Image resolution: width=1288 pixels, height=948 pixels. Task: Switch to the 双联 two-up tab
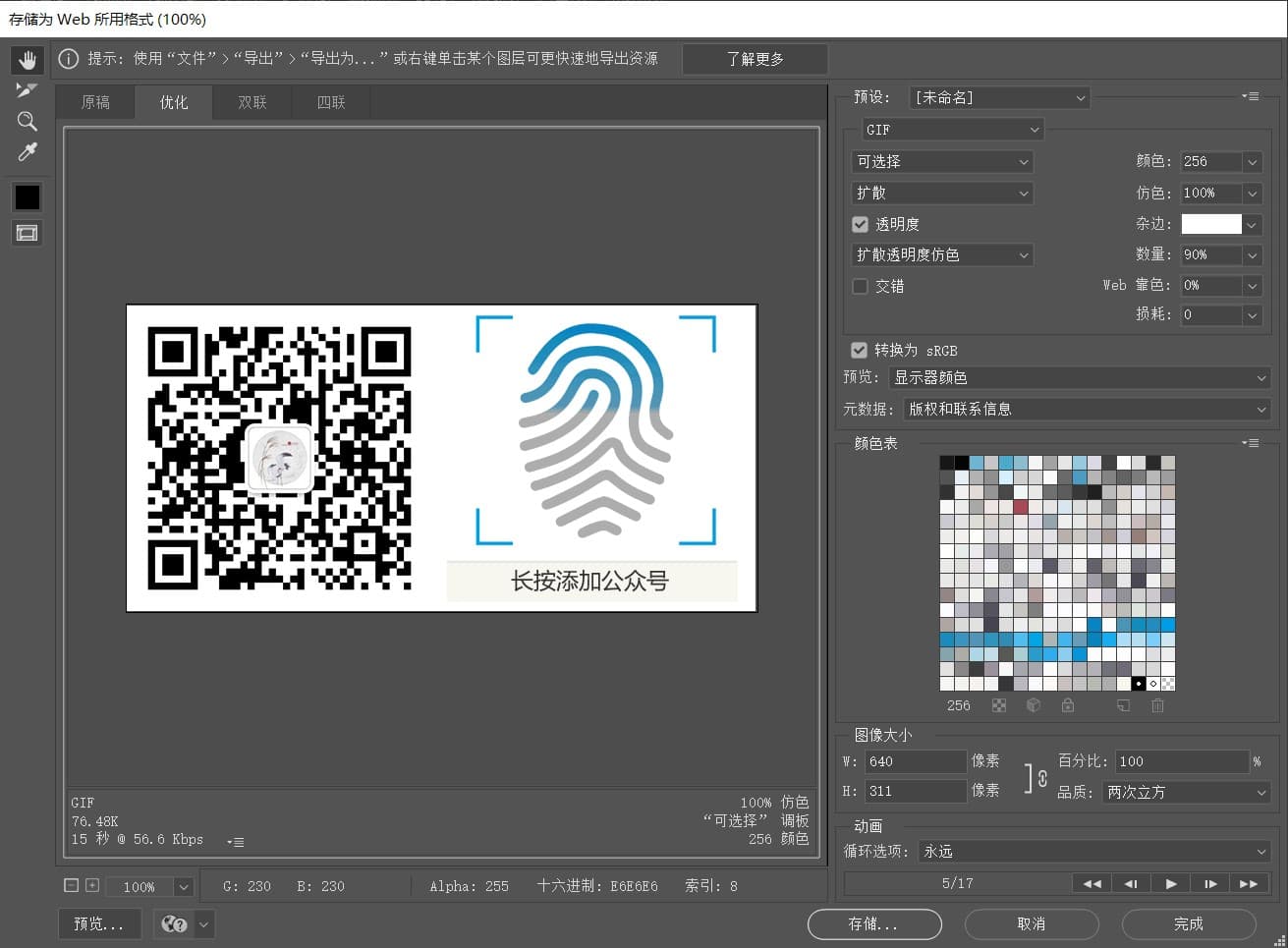pos(252,102)
